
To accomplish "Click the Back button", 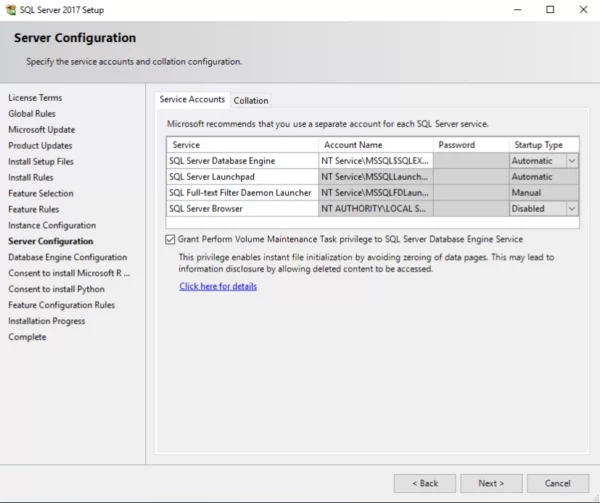I will [x=424, y=483].
